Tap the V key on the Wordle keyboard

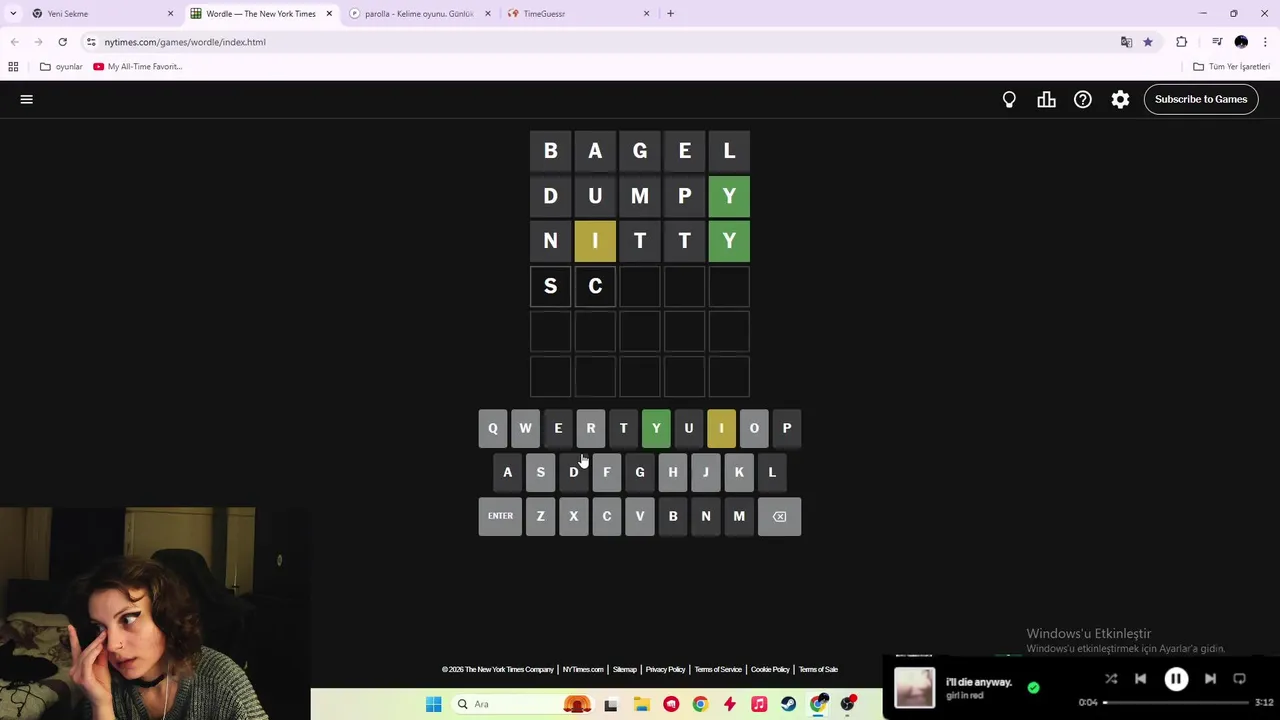click(x=640, y=516)
